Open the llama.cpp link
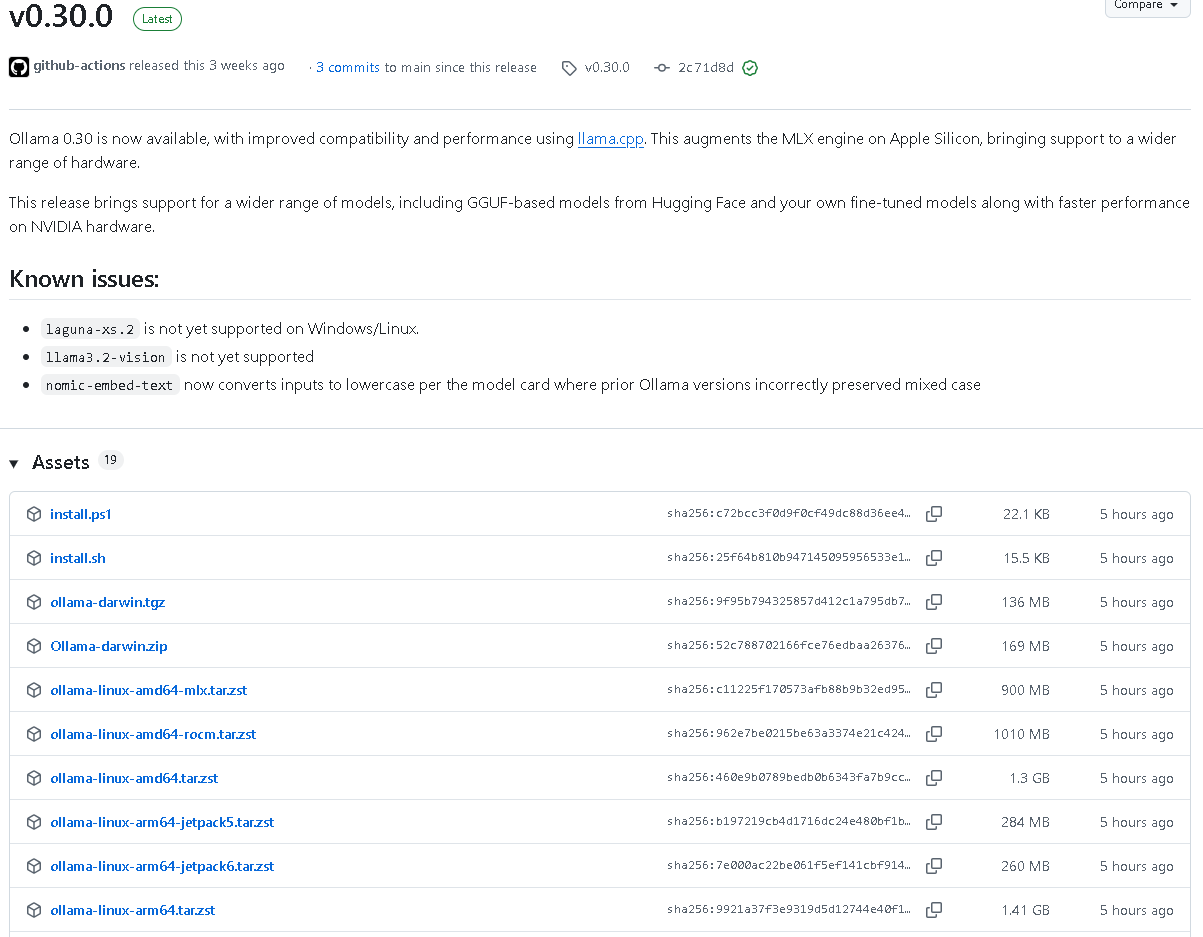Viewport: 1203px width, 937px height. [611, 139]
